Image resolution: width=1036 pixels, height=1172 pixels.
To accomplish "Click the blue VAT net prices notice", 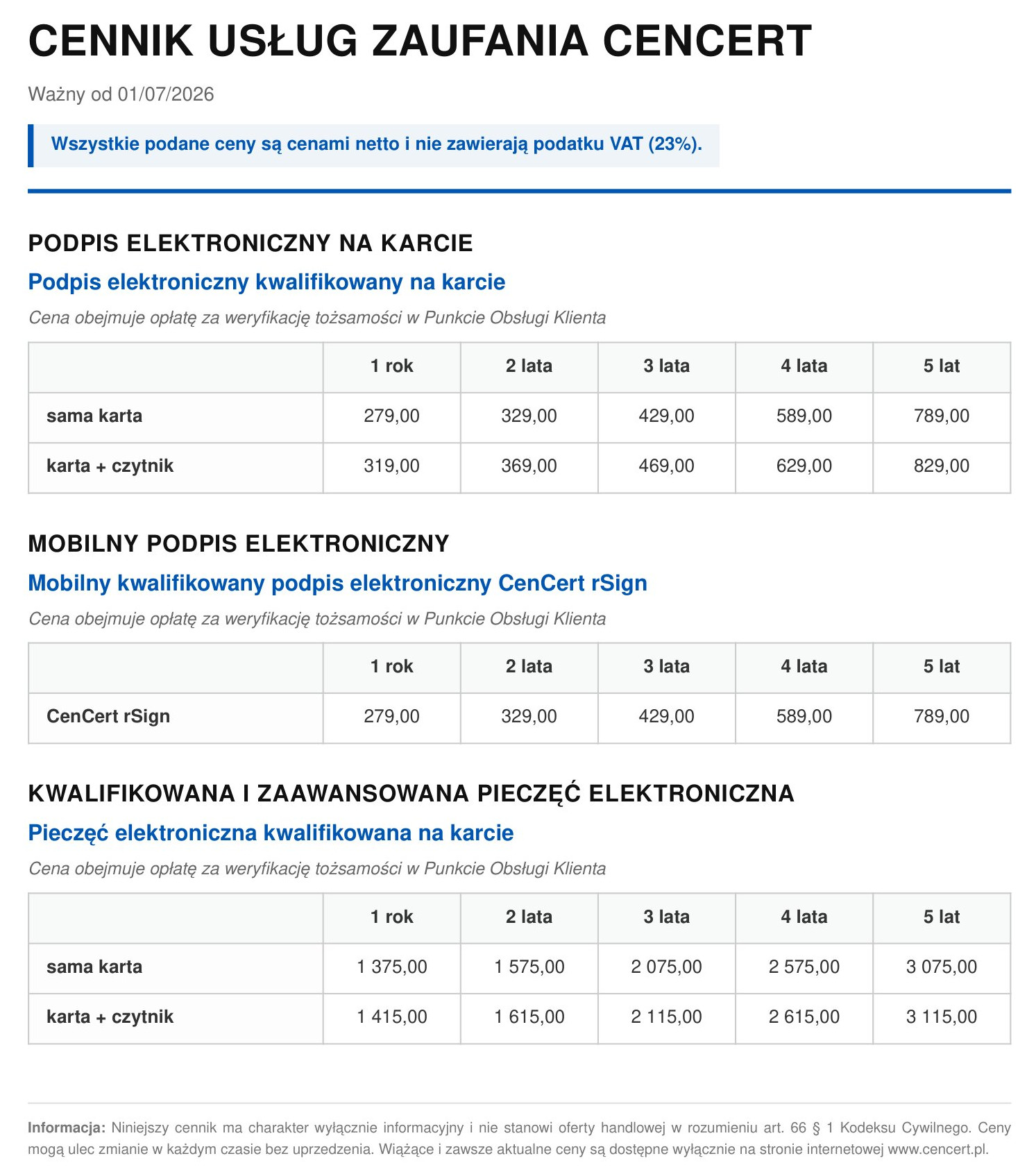I will (x=377, y=144).
